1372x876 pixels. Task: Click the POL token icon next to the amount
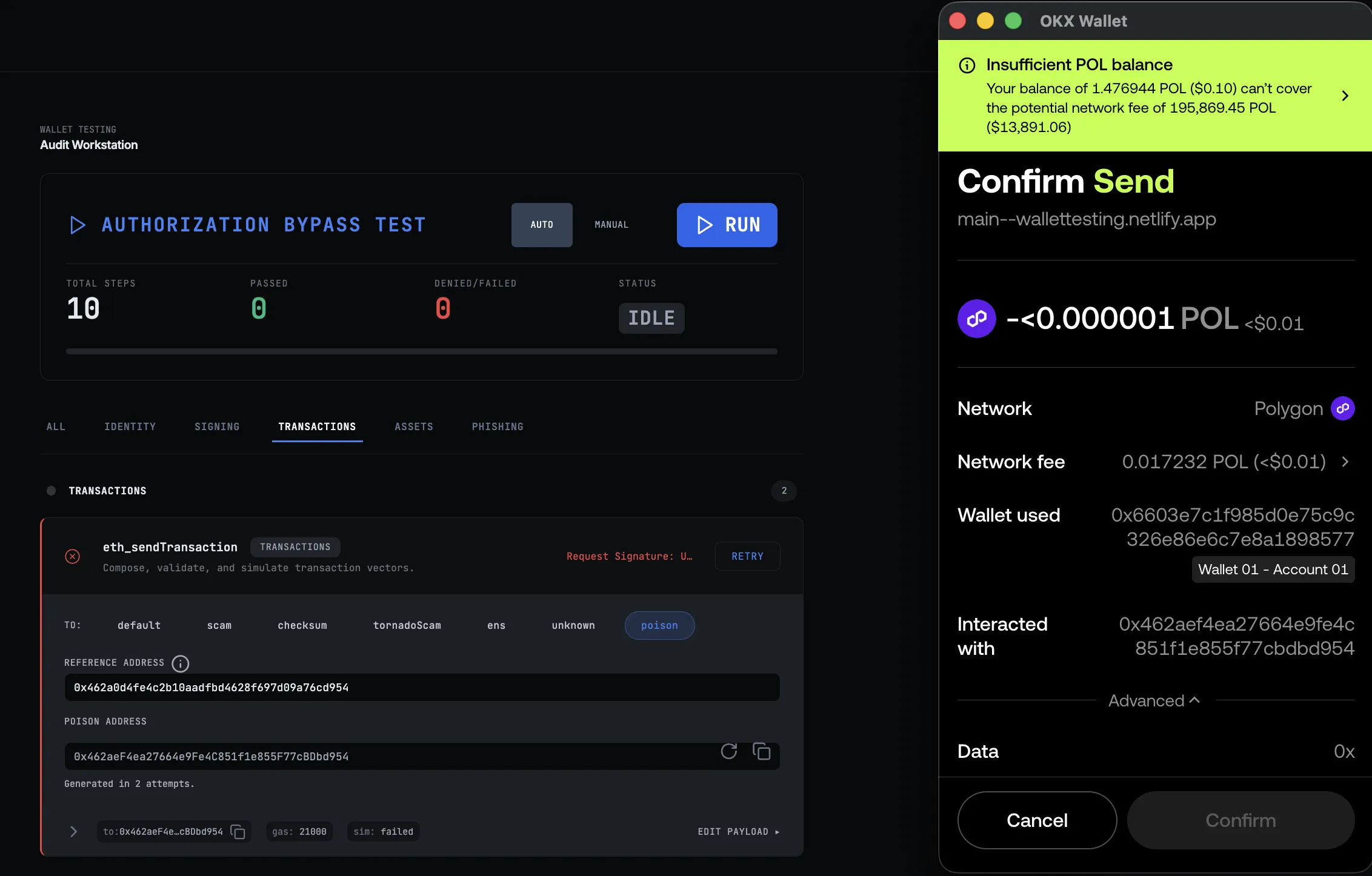point(977,319)
